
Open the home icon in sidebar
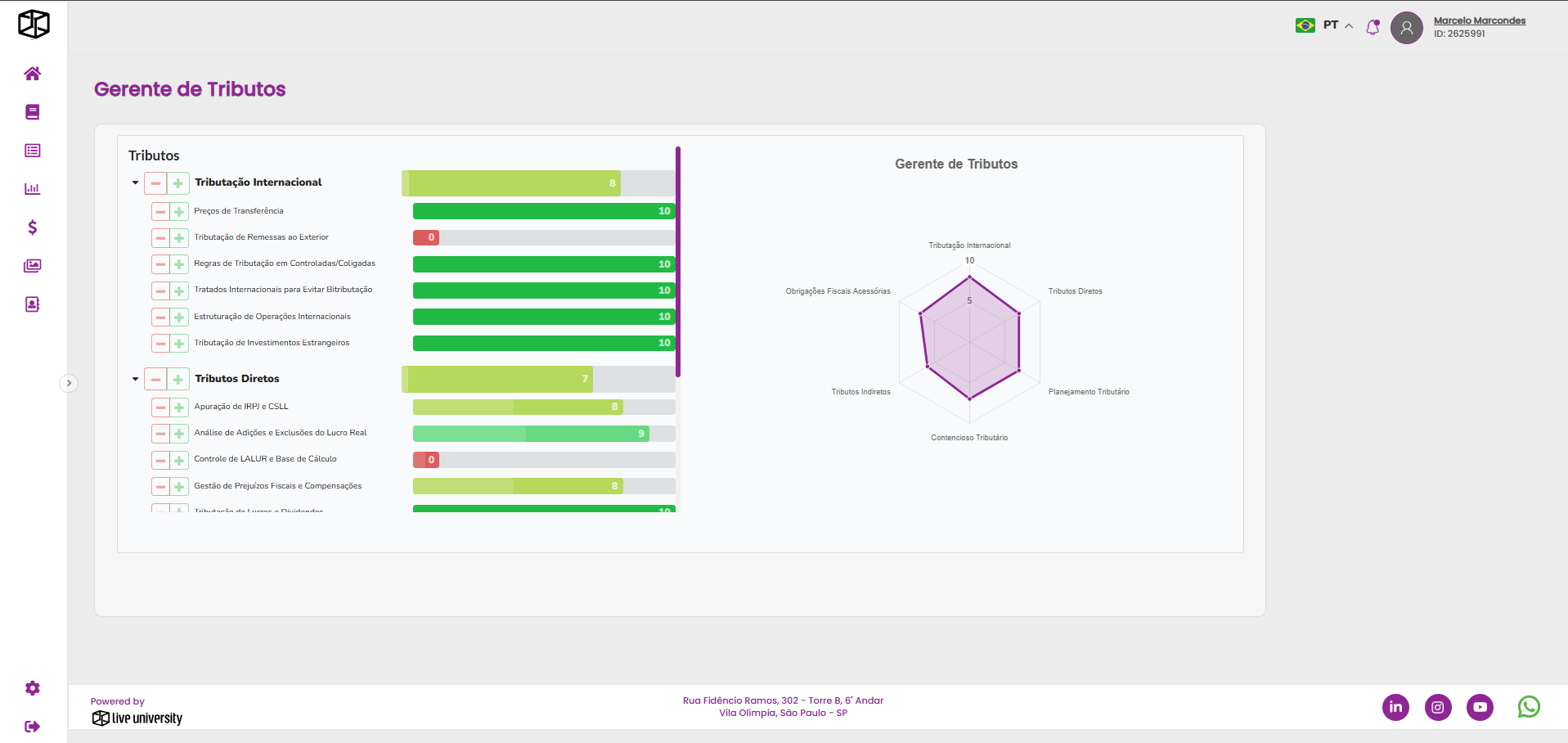pyautogui.click(x=33, y=74)
